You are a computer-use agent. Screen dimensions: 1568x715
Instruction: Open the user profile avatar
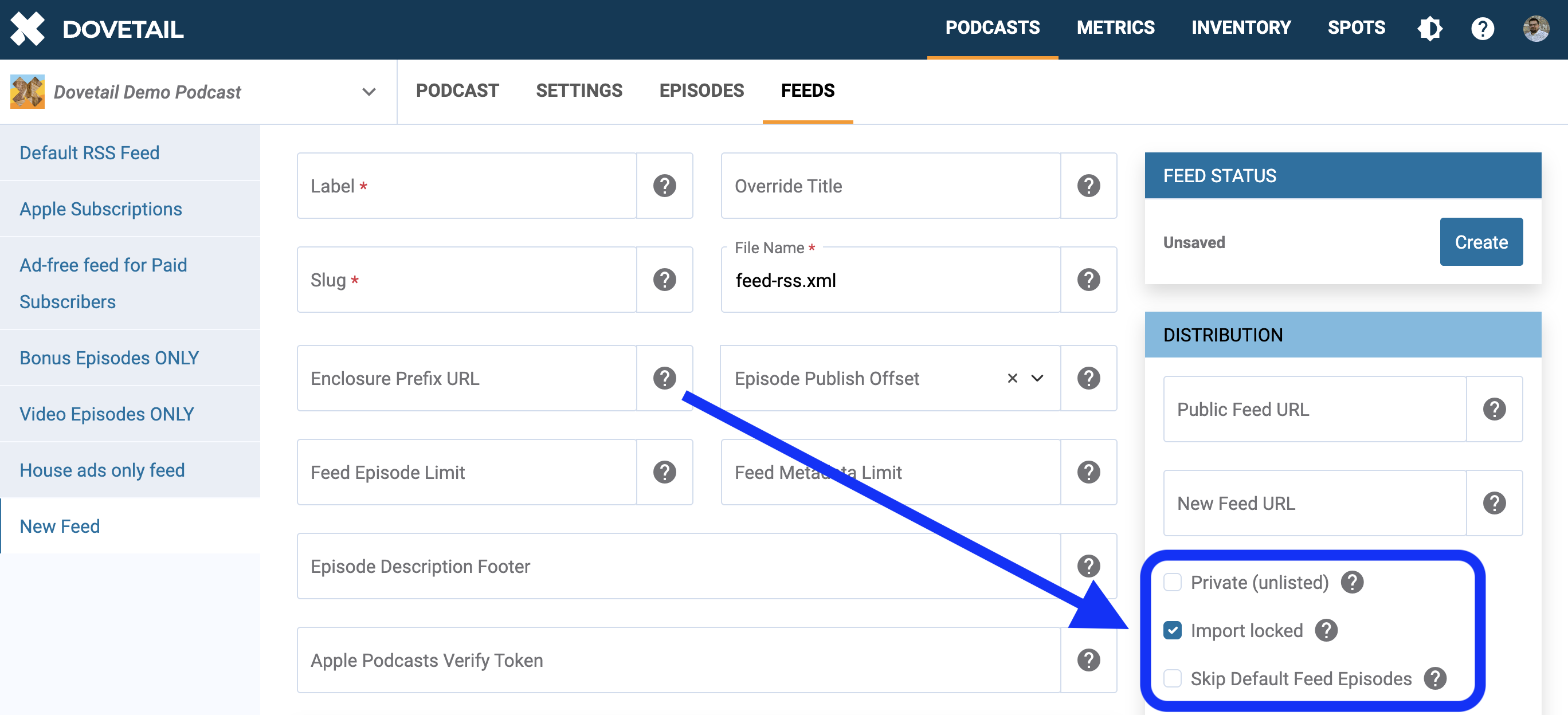pyautogui.click(x=1536, y=29)
